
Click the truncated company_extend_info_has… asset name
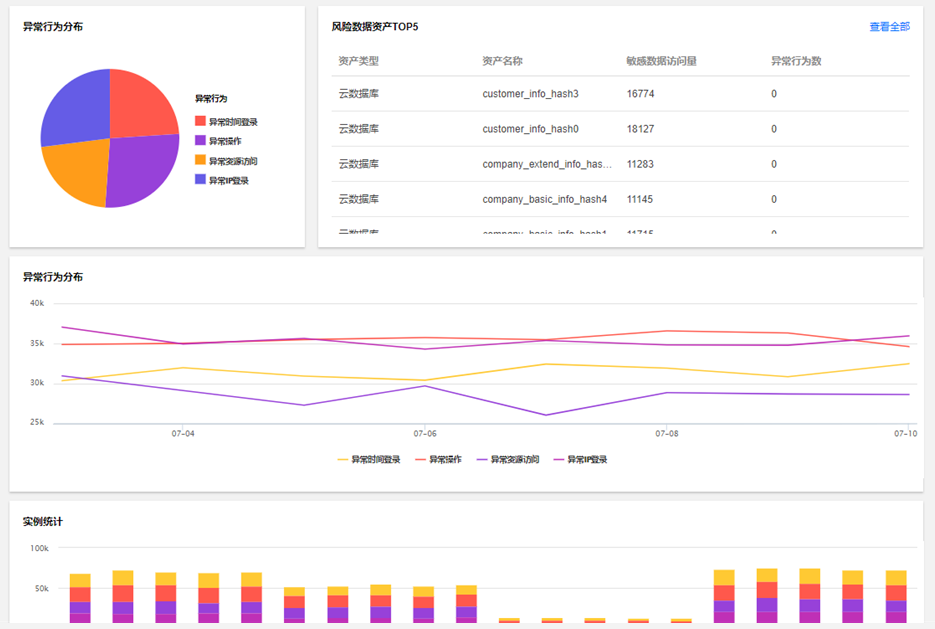click(546, 164)
